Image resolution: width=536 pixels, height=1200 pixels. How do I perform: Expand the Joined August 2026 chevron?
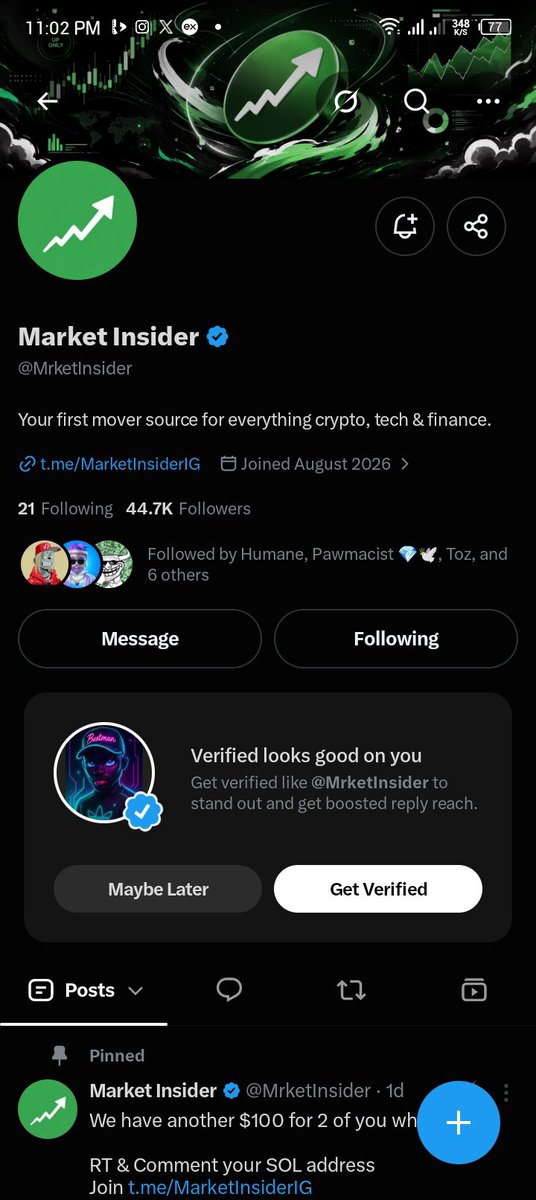[405, 464]
